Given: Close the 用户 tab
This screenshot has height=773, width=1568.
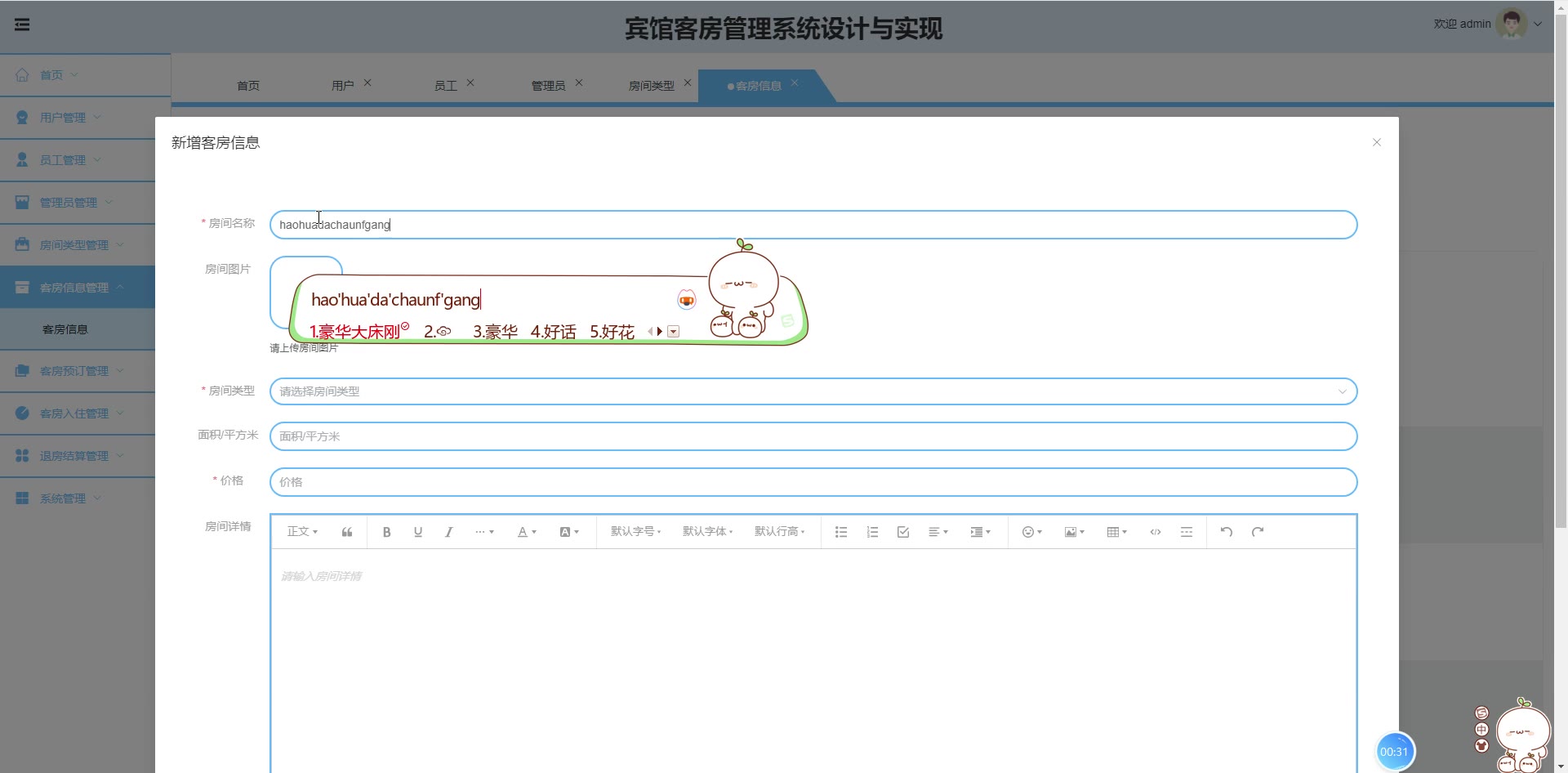Looking at the screenshot, I should tap(367, 83).
